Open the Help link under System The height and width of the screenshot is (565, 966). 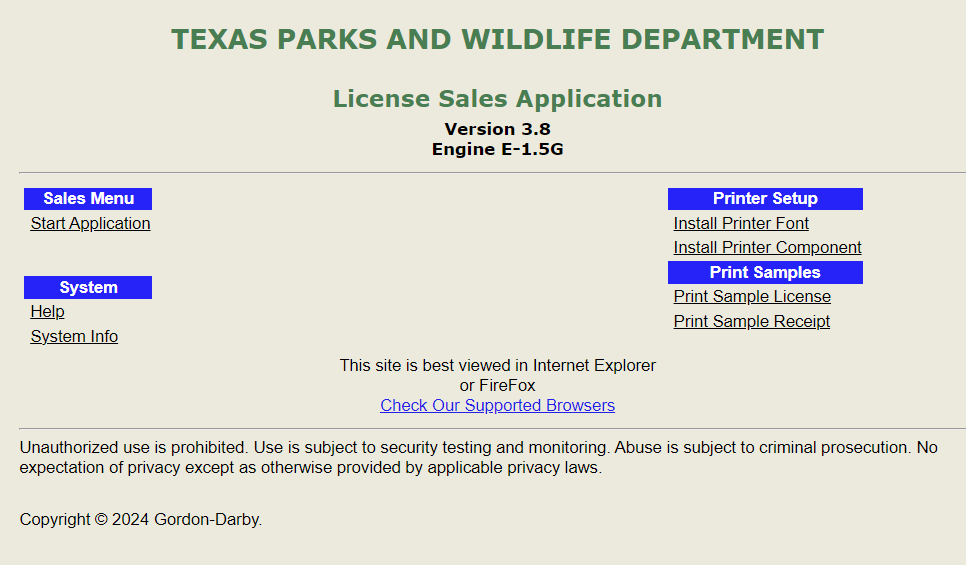tap(47, 312)
